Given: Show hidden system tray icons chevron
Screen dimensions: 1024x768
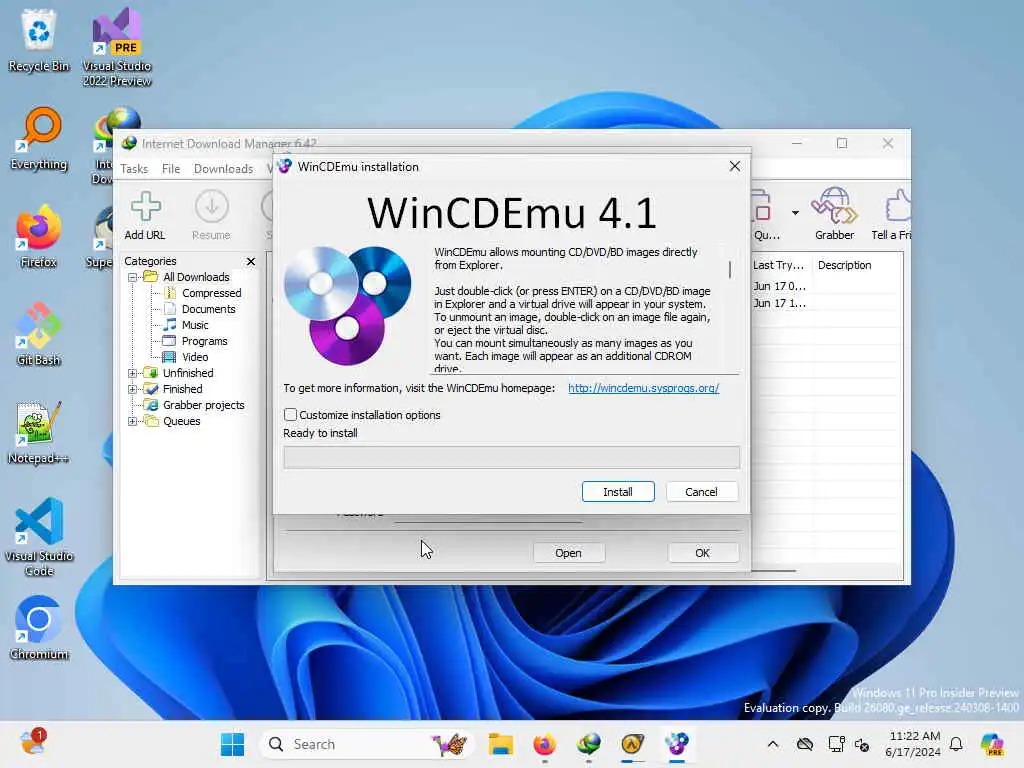Looking at the screenshot, I should pyautogui.click(x=773, y=744).
